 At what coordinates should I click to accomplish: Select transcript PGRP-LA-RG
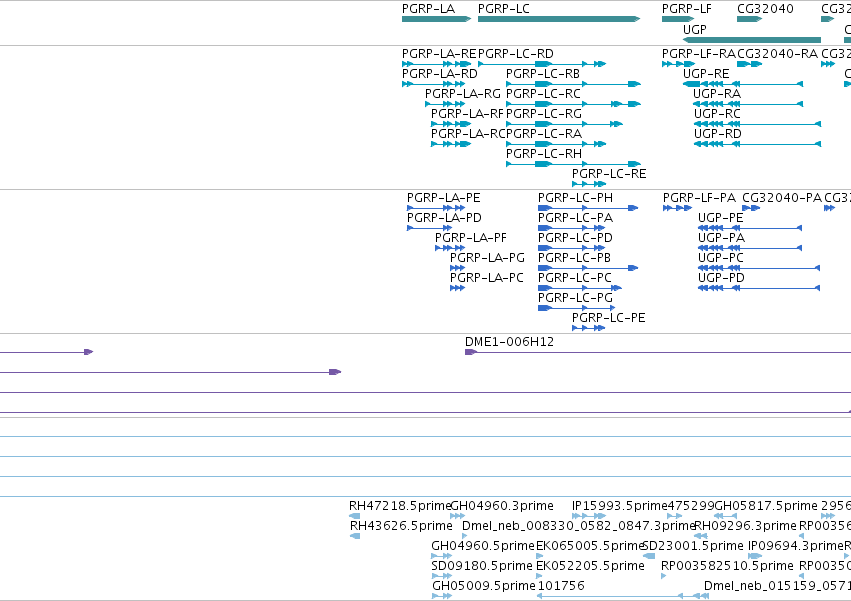(x=463, y=94)
